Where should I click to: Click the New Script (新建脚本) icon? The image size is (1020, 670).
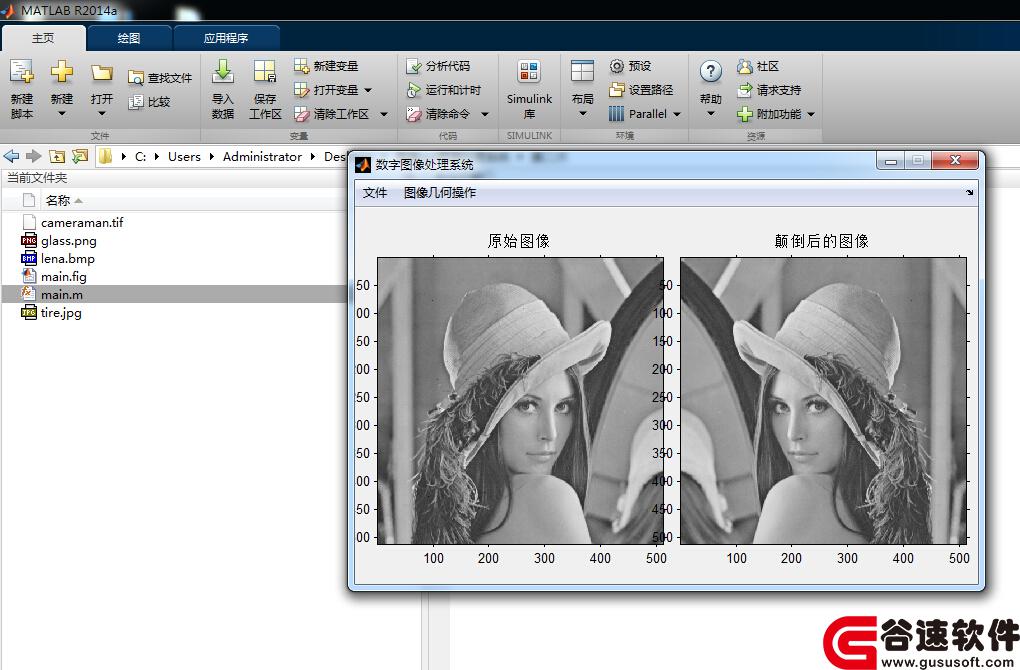[21, 72]
